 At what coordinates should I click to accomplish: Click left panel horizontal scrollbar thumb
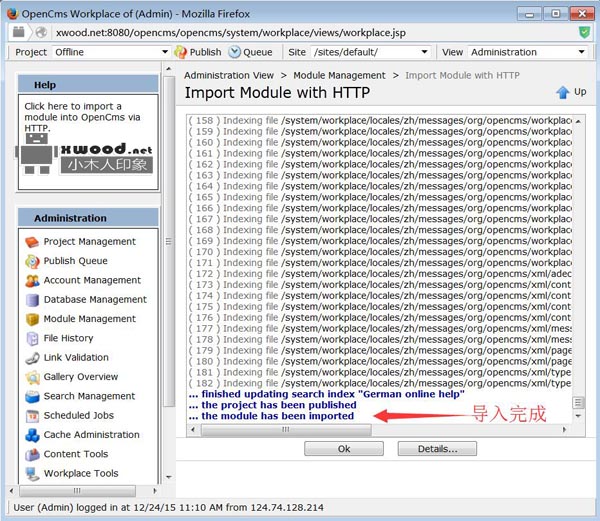click(77, 491)
